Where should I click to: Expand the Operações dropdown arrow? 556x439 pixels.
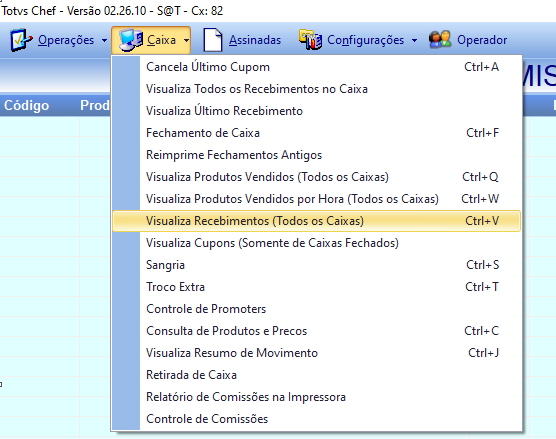click(104, 40)
